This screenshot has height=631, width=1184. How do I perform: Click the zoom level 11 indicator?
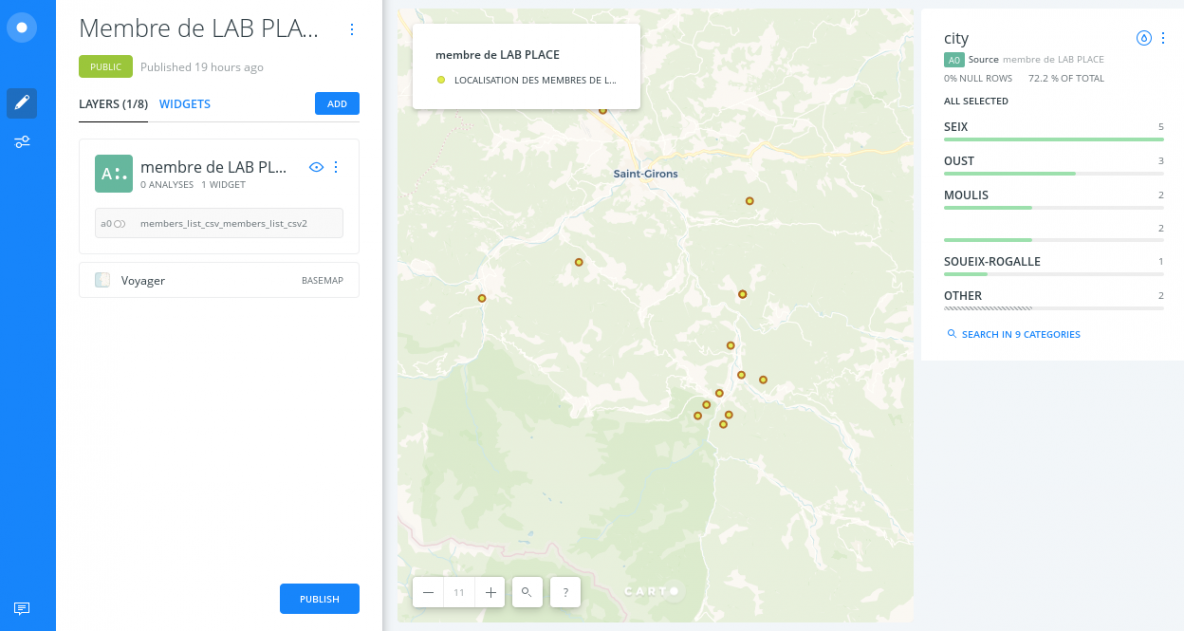click(459, 593)
